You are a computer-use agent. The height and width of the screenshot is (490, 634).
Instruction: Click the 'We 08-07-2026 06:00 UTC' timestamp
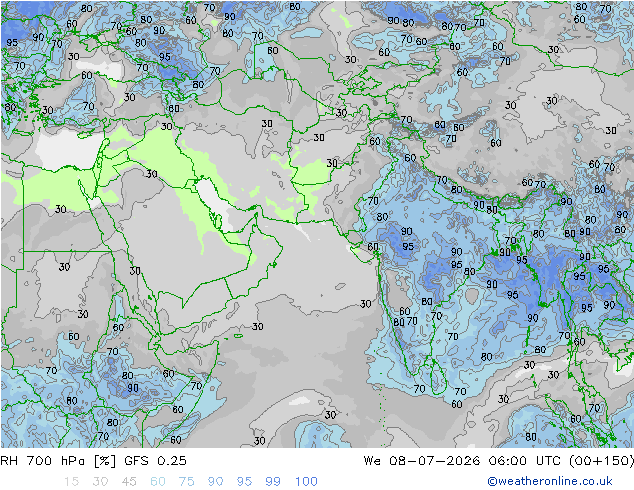(462, 461)
